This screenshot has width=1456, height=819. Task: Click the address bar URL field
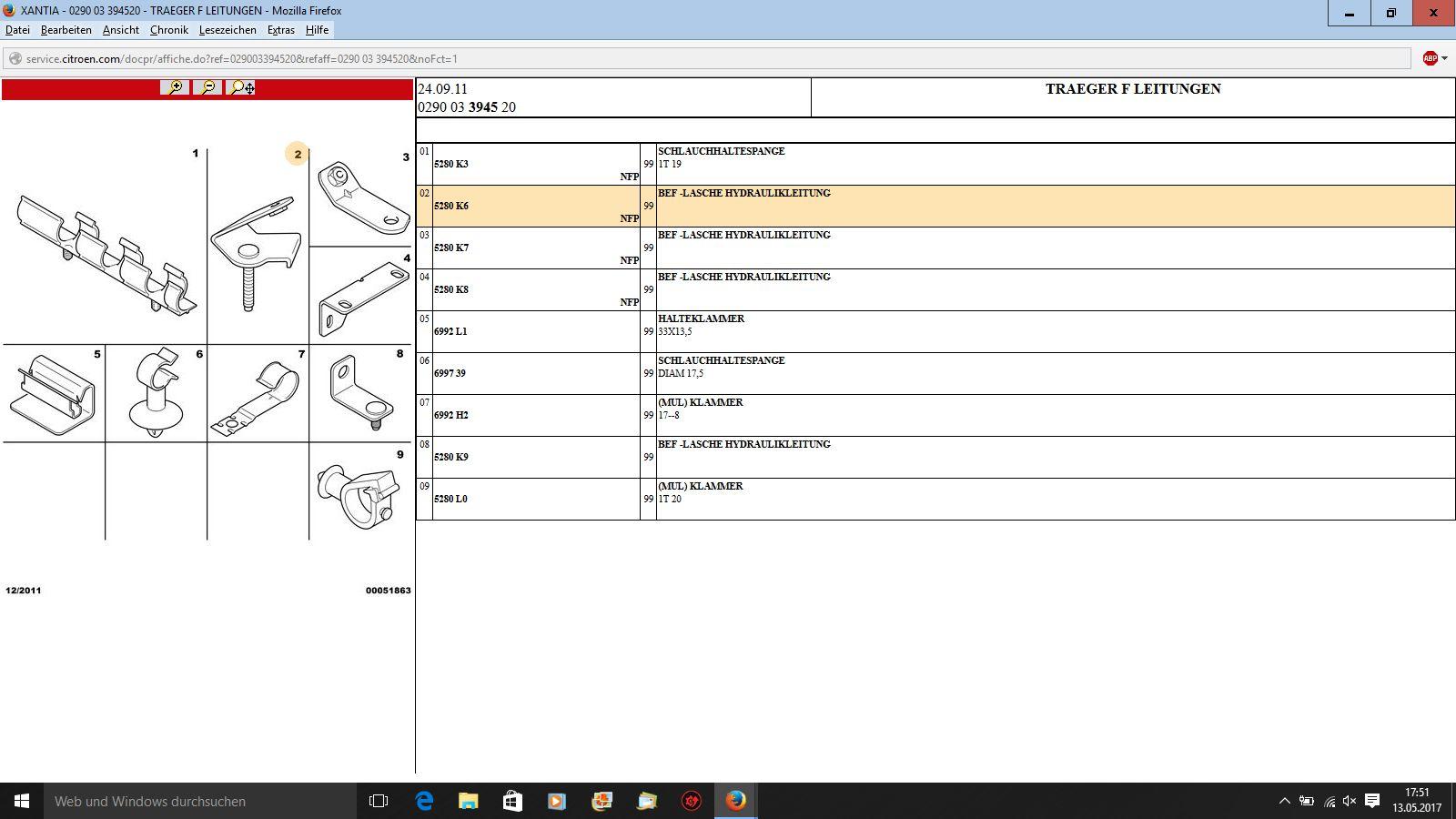[708, 58]
